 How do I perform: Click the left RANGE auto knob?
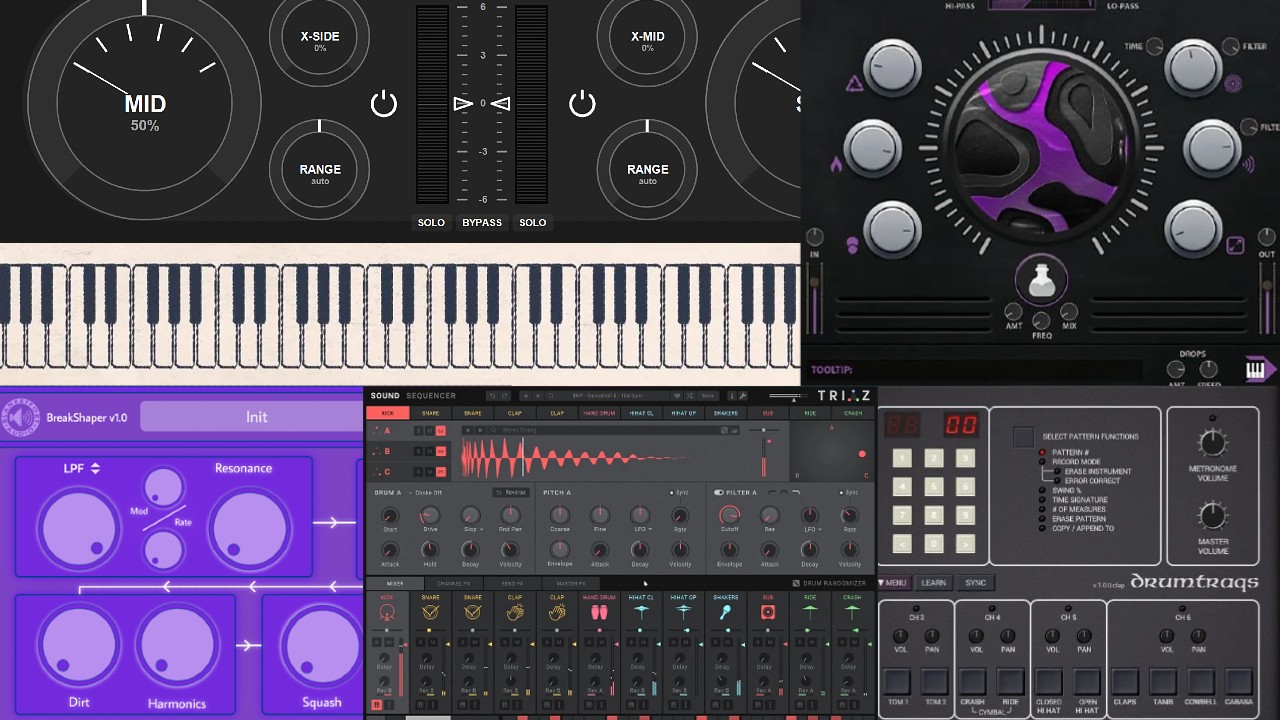point(320,170)
